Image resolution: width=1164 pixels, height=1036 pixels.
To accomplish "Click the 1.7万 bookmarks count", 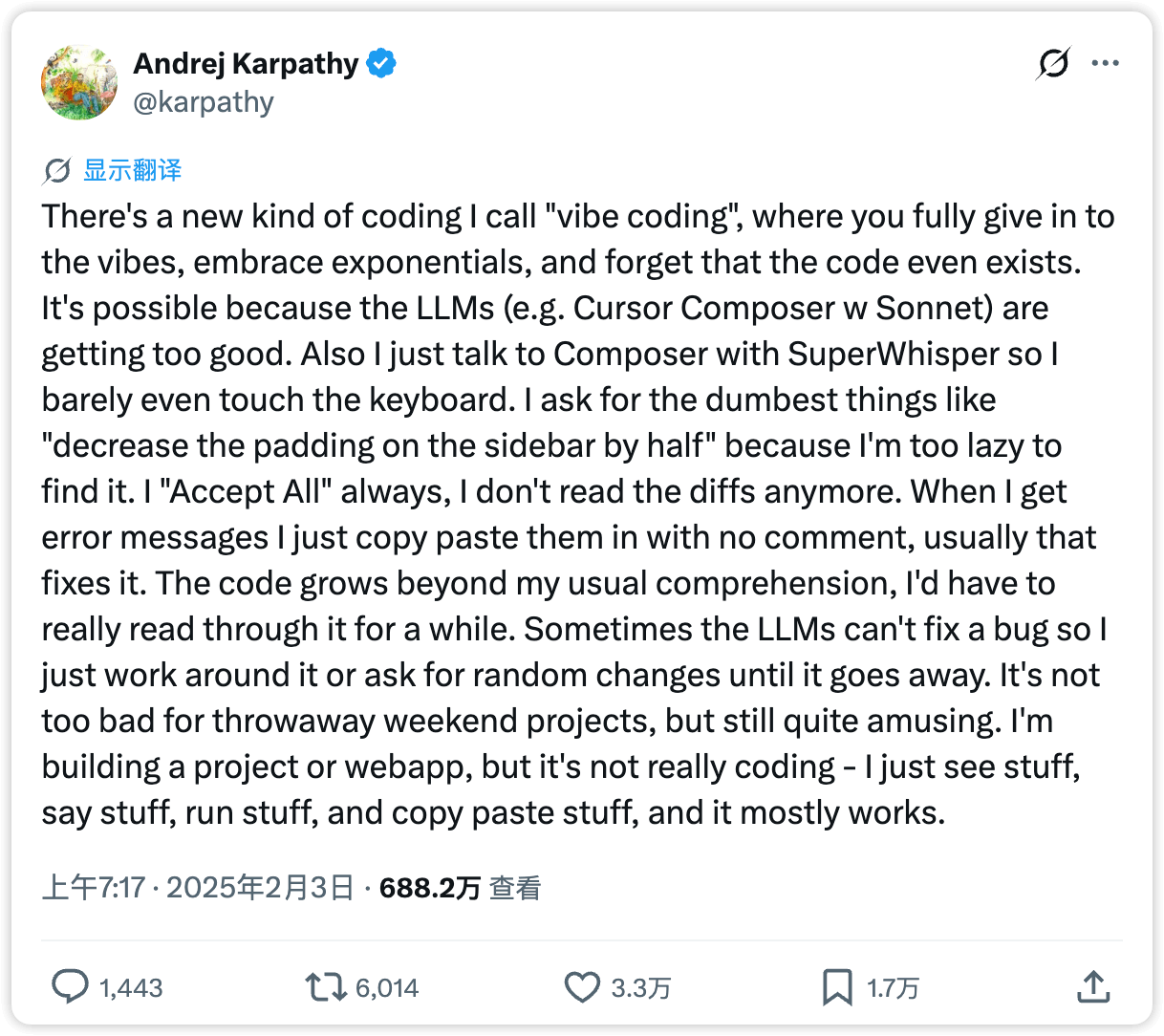I will tap(893, 988).
